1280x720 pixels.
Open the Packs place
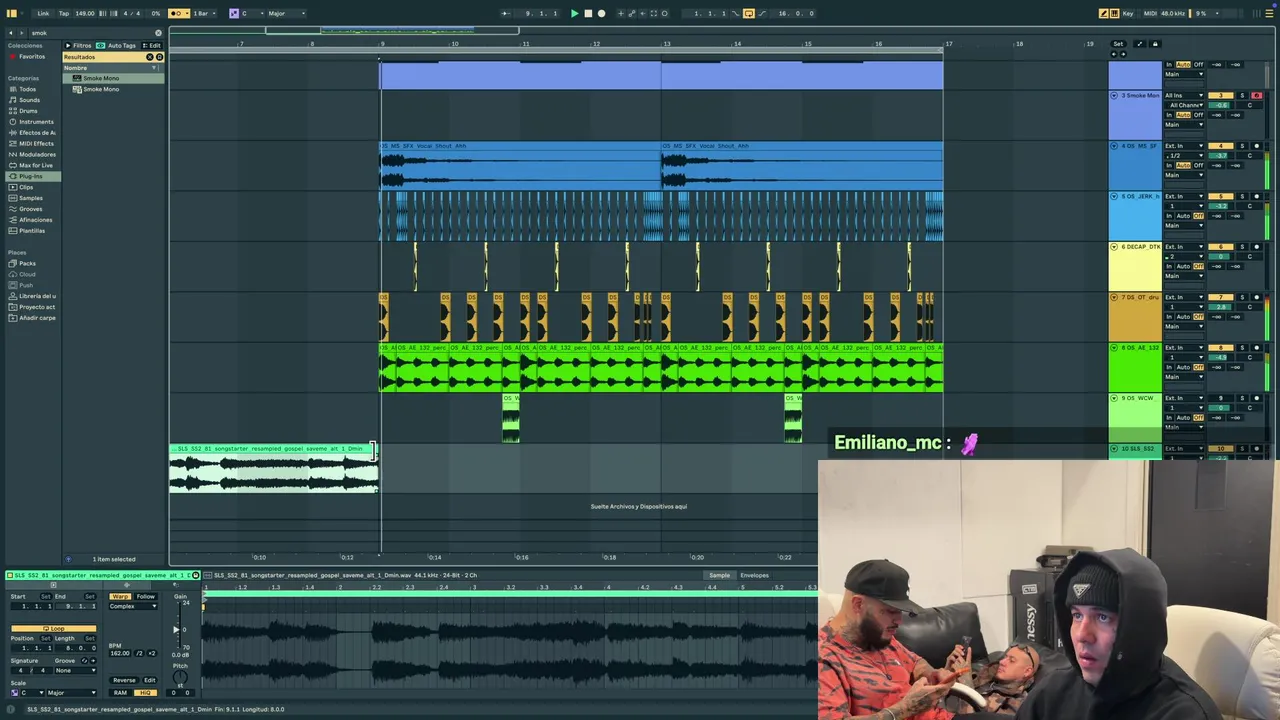click(27, 263)
